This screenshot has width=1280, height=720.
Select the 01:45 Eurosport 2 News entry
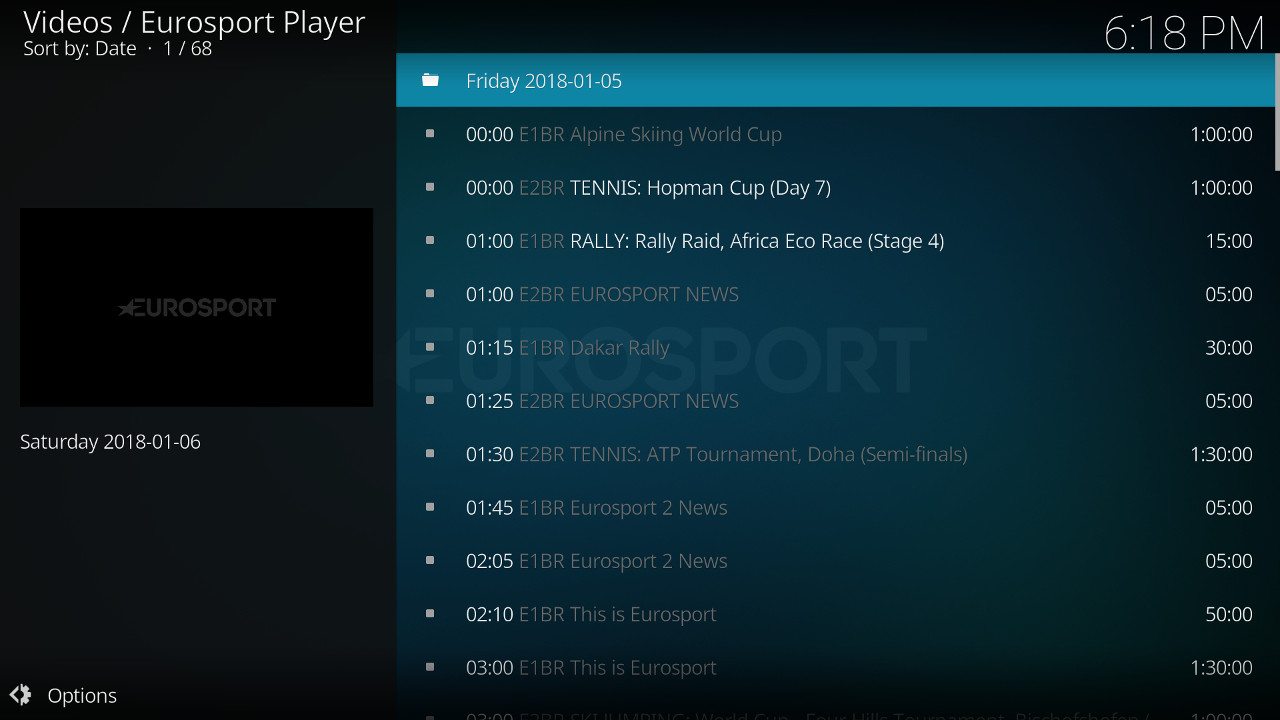click(x=596, y=508)
